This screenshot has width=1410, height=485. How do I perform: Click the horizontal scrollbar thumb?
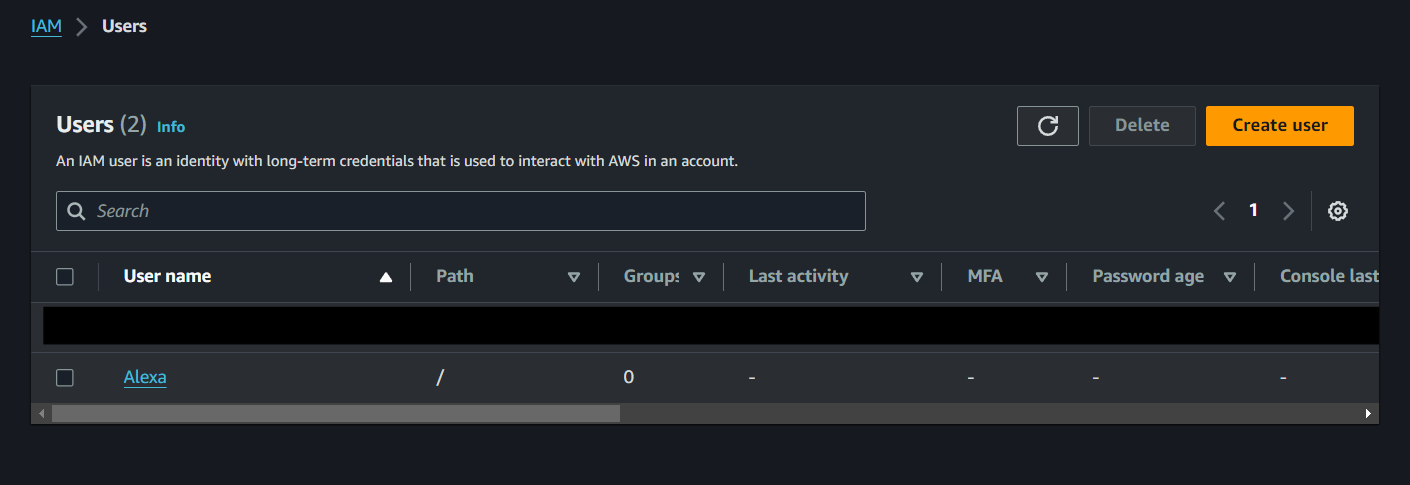pyautogui.click(x=335, y=413)
